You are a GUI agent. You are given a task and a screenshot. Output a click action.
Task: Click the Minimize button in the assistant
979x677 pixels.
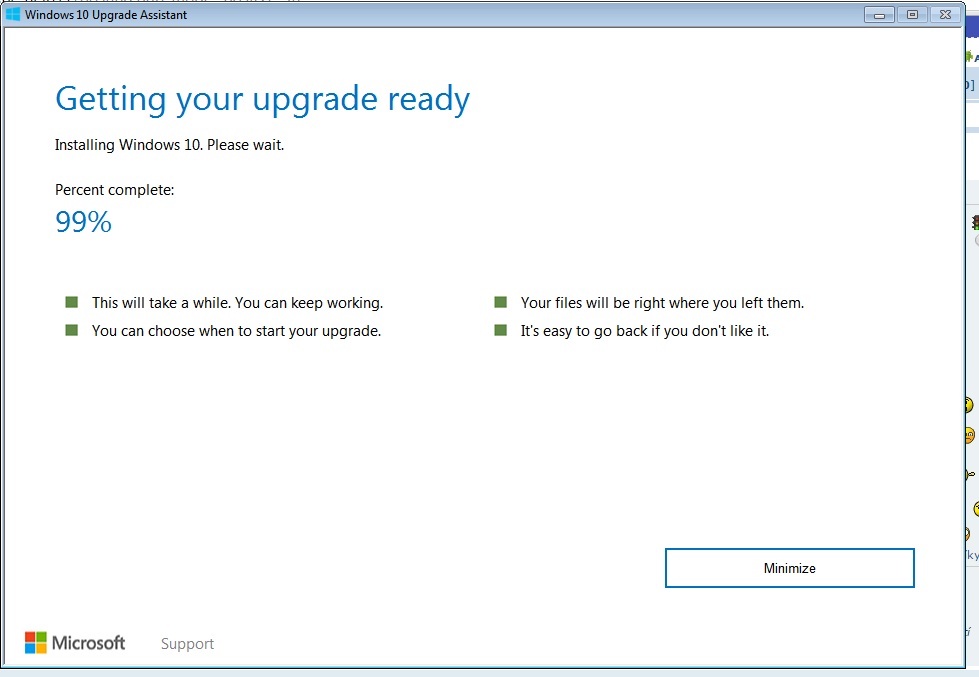click(x=789, y=568)
